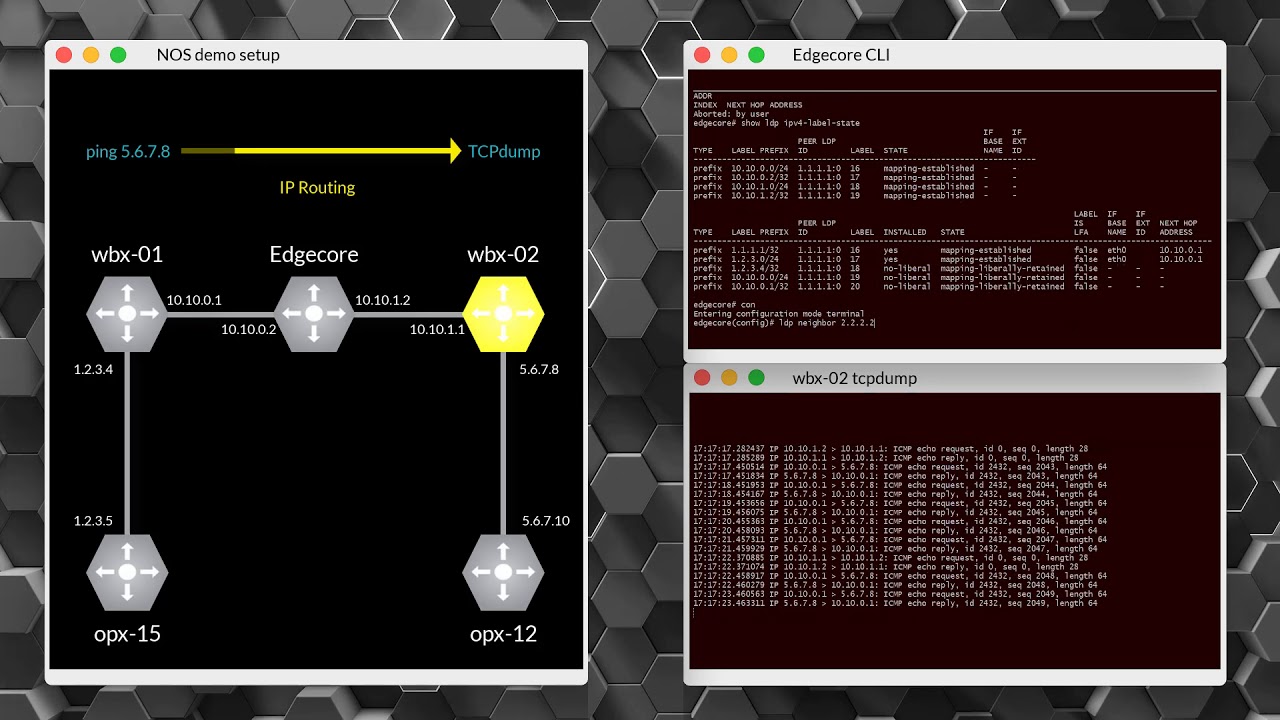
Task: Maximize the Edgecore CLI window
Action: tap(756, 55)
